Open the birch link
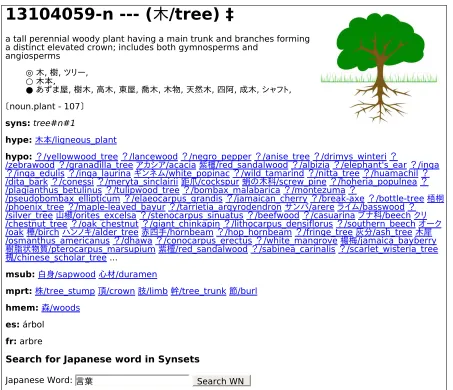This screenshot has height=390, width=453. pos(43,232)
